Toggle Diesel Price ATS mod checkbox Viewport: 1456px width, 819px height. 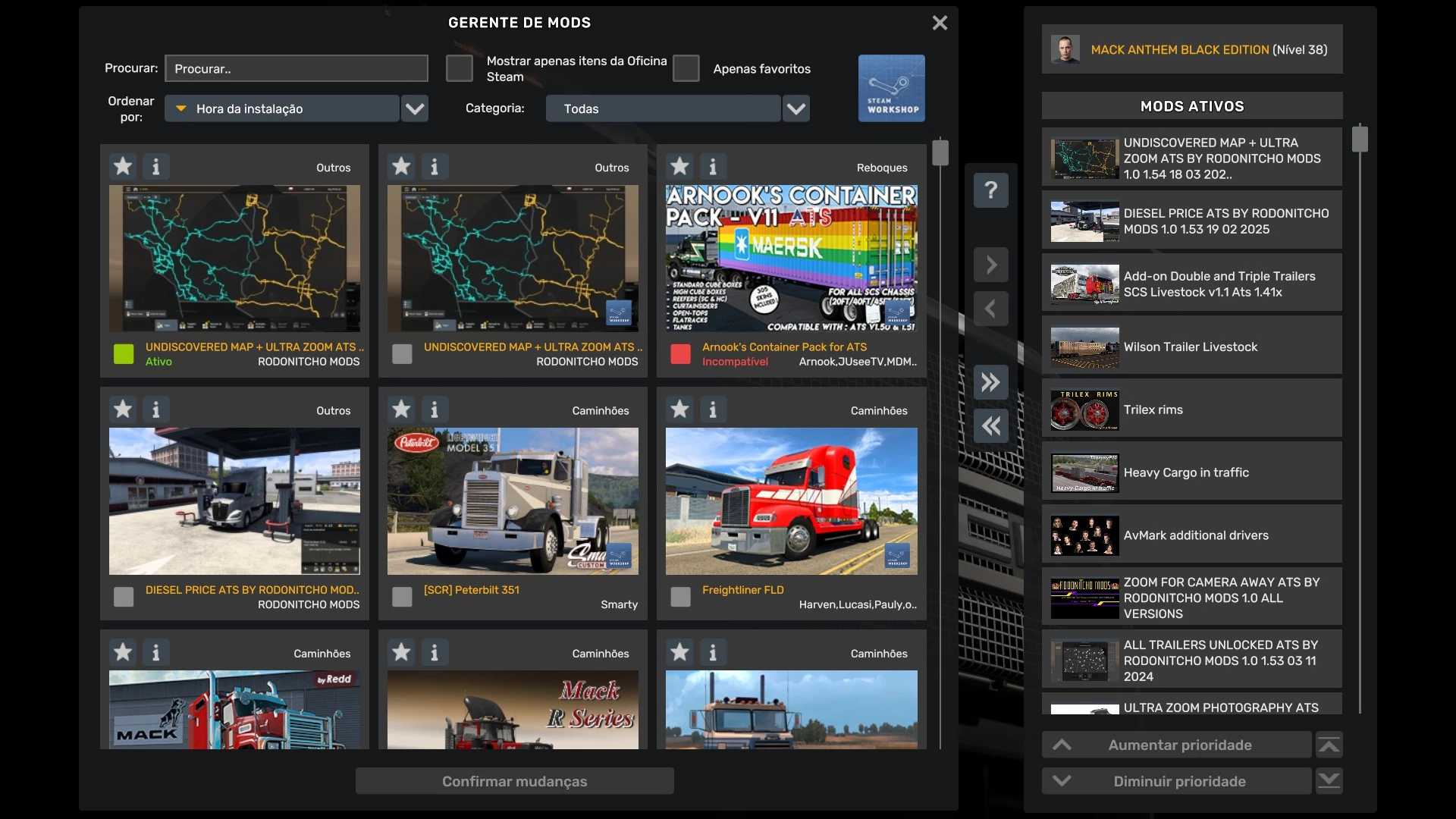124,597
